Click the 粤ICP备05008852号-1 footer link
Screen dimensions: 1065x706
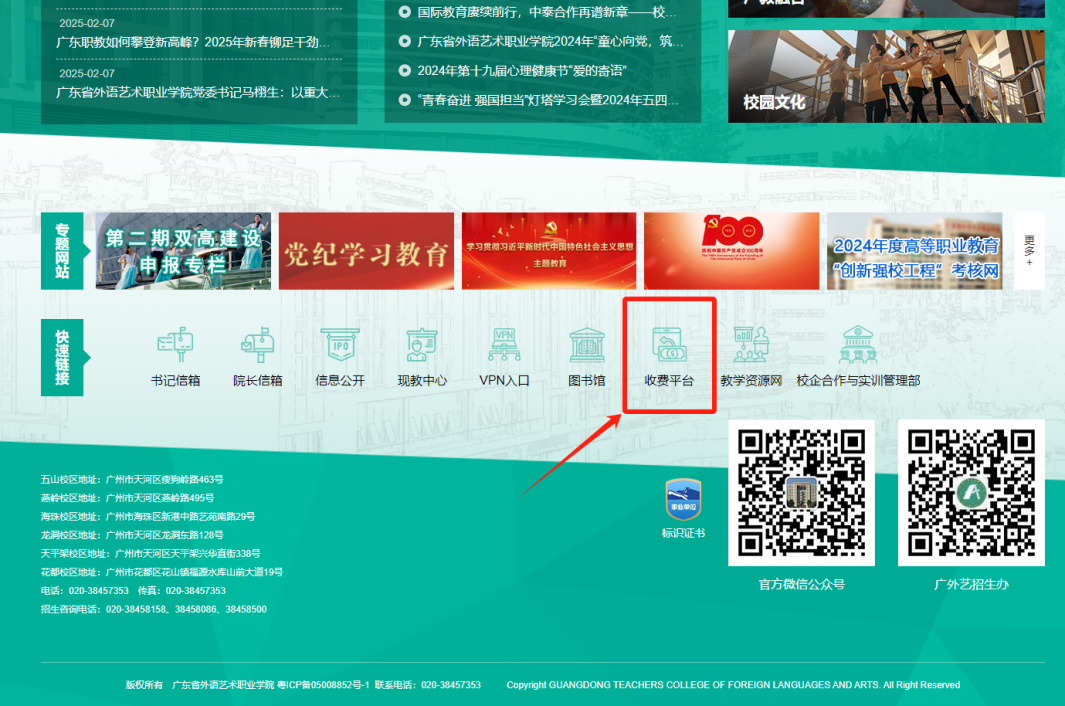point(323,685)
